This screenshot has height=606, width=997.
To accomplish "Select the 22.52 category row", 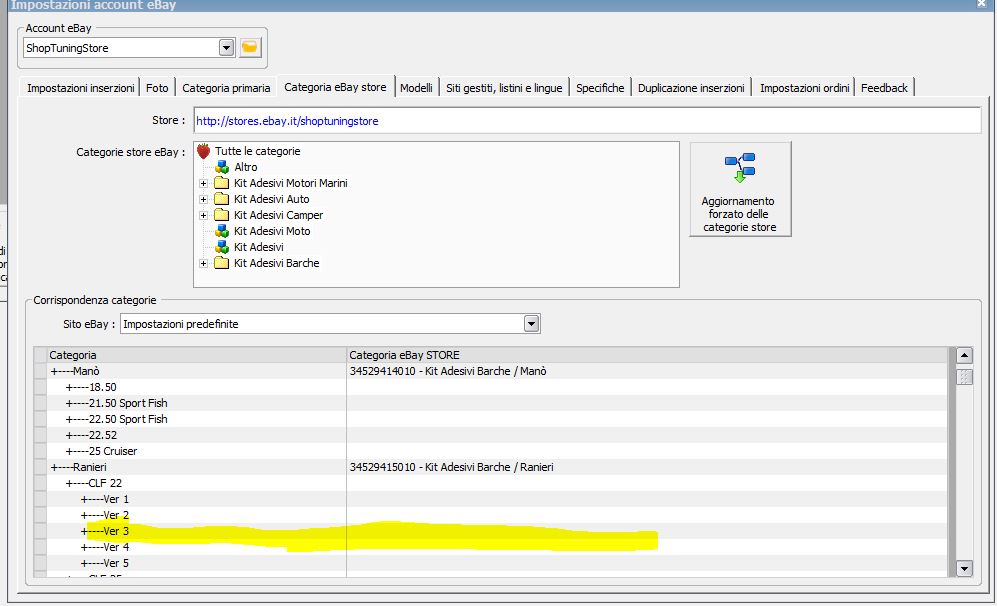I will (x=196, y=435).
